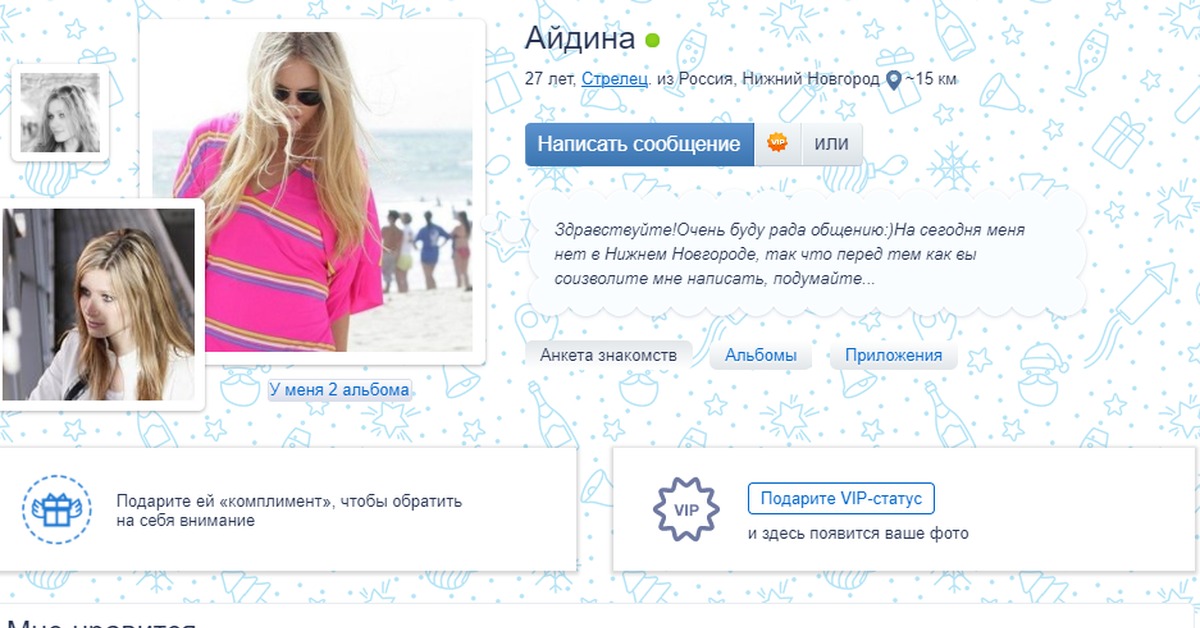Open the lower-left photo of woman in white
The height and width of the screenshot is (628, 1200).
99,304
